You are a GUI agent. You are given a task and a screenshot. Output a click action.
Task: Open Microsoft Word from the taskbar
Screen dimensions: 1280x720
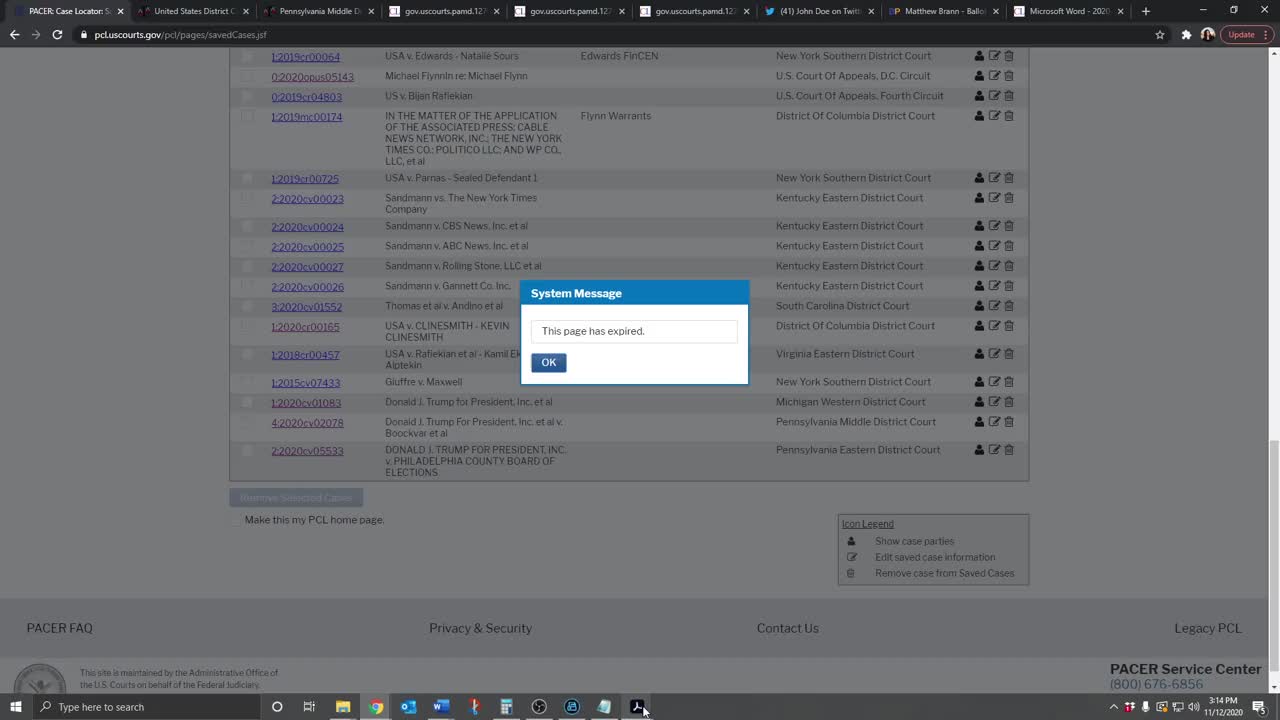point(441,707)
